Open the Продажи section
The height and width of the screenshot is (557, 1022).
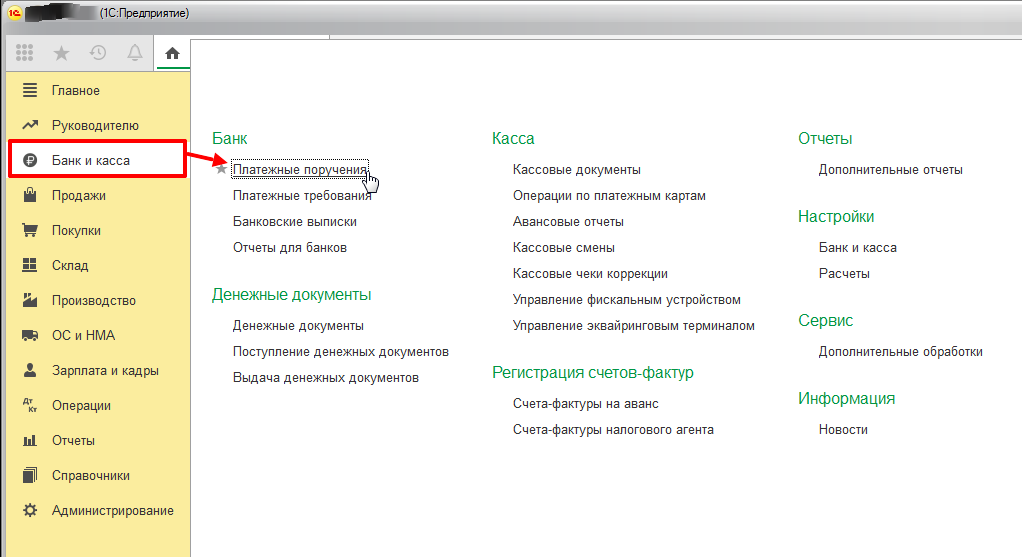(79, 195)
